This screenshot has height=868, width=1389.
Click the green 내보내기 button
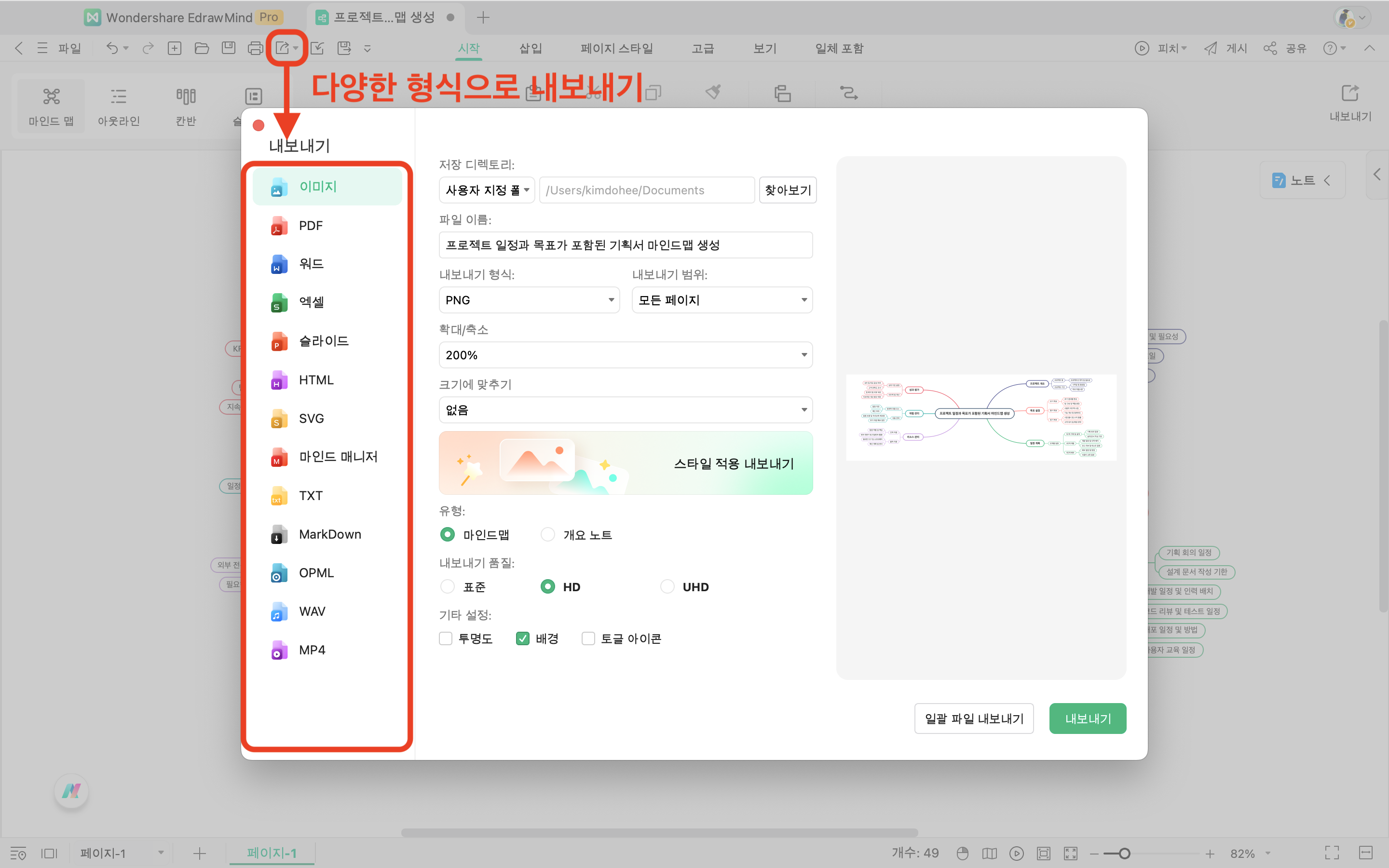[x=1087, y=718]
